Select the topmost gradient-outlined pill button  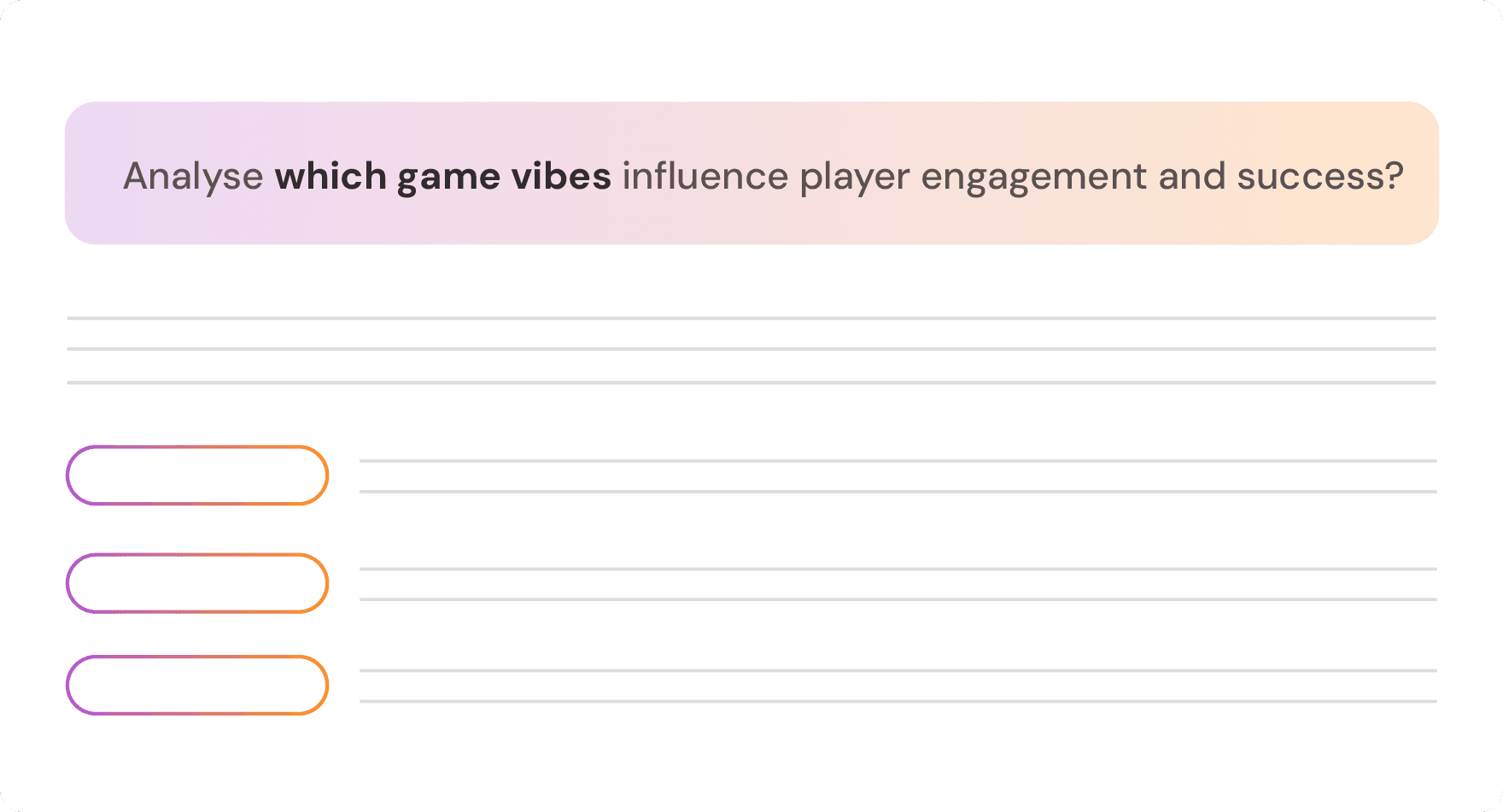[x=197, y=475]
